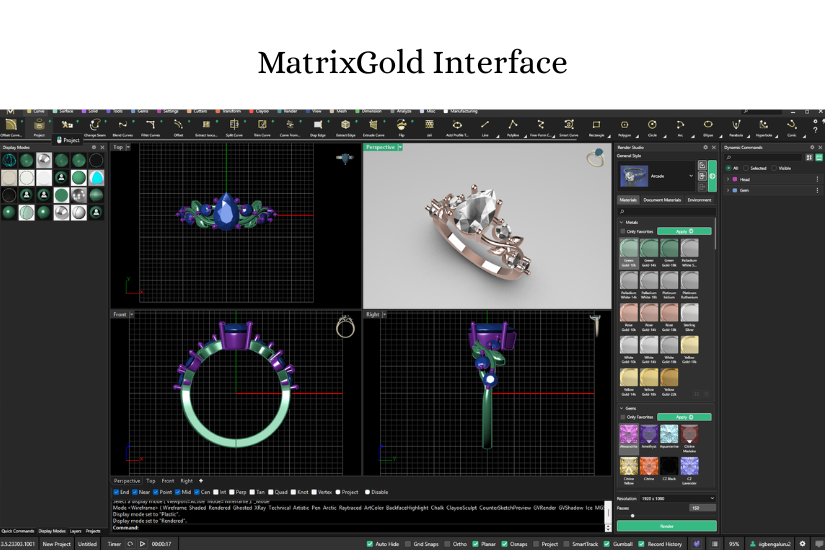Screen dimensions: 825x550
Task: Open the Render menu tab
Action: 288,112
